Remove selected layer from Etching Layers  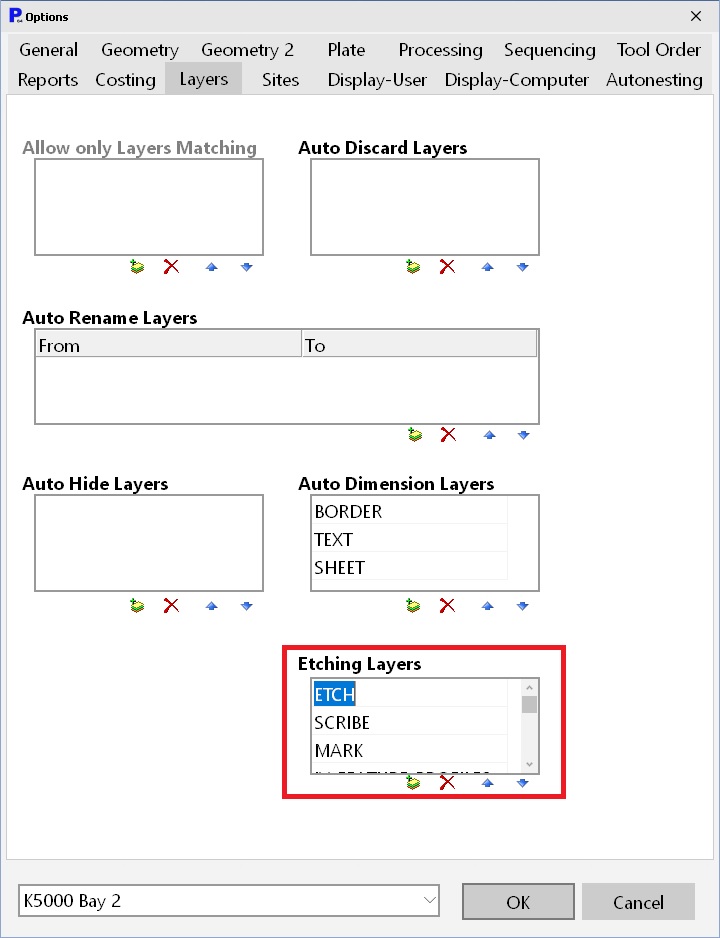pyautogui.click(x=447, y=782)
